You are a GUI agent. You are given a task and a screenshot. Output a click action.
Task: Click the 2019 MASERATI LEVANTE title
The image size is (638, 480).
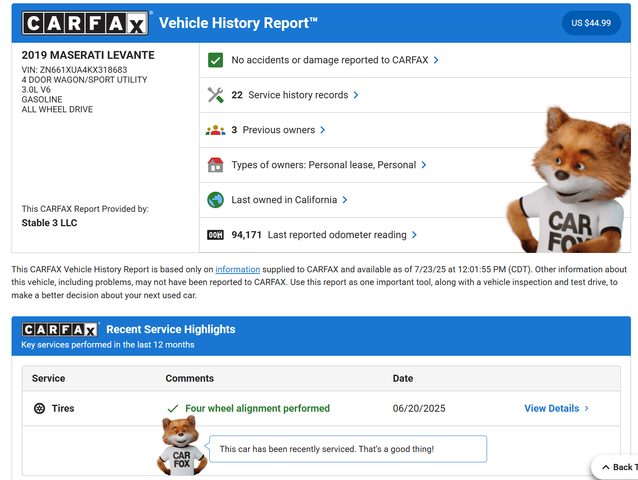pyautogui.click(x=88, y=55)
